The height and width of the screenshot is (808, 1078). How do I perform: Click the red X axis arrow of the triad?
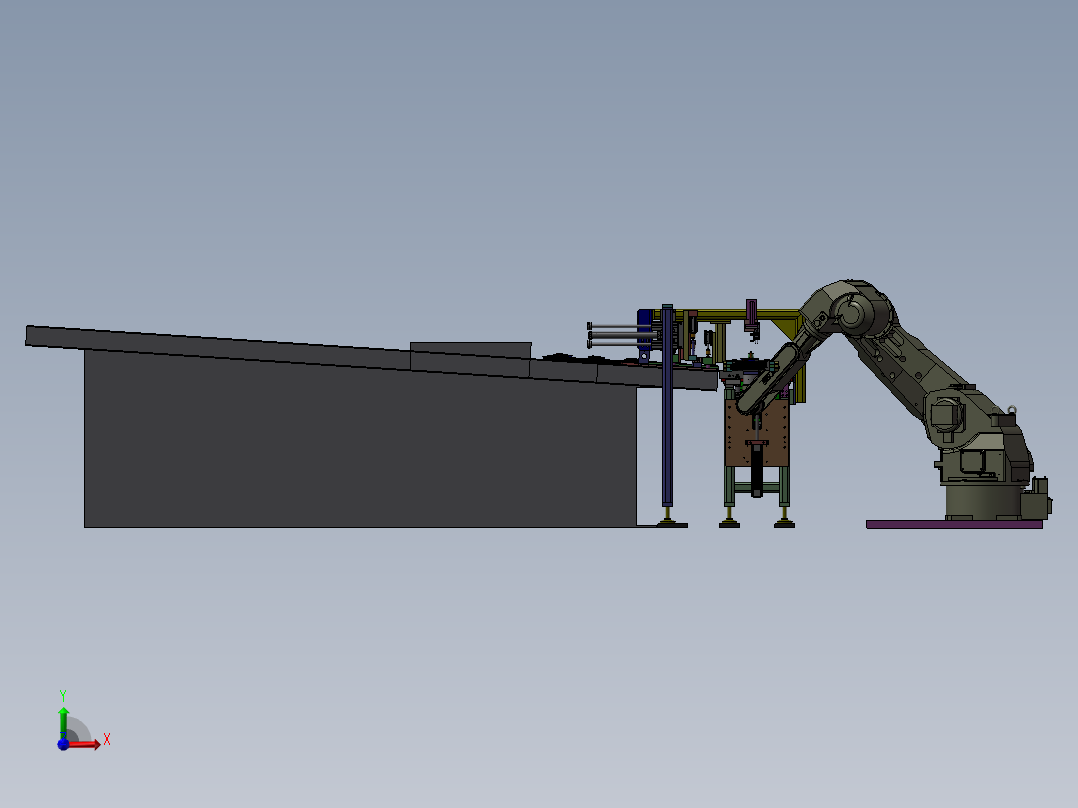pyautogui.click(x=85, y=745)
